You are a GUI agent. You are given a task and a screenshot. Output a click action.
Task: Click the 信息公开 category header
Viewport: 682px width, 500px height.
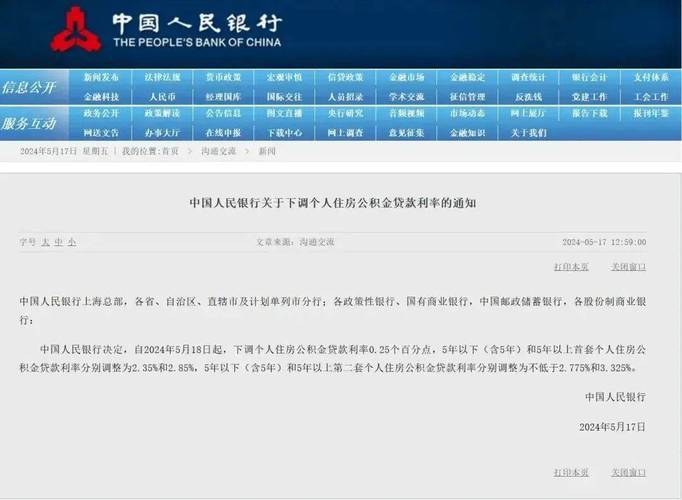[29, 87]
